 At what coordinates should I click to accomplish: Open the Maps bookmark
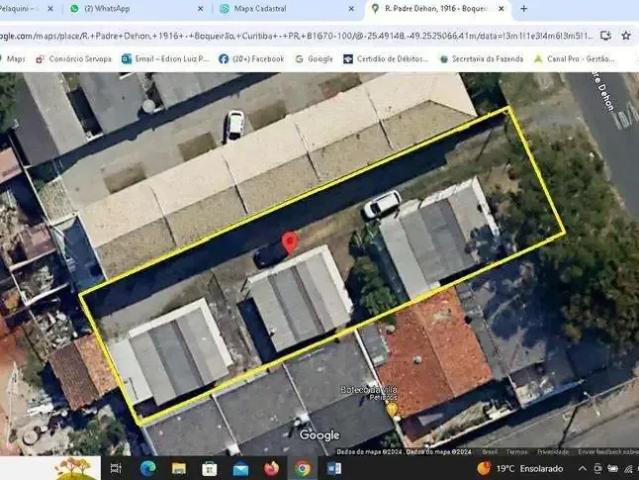point(12,59)
